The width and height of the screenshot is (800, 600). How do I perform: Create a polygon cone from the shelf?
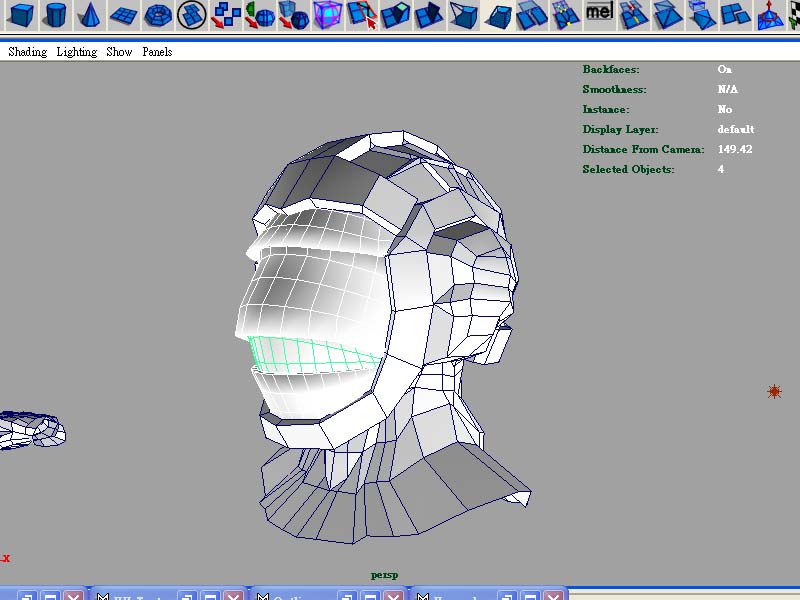89,15
